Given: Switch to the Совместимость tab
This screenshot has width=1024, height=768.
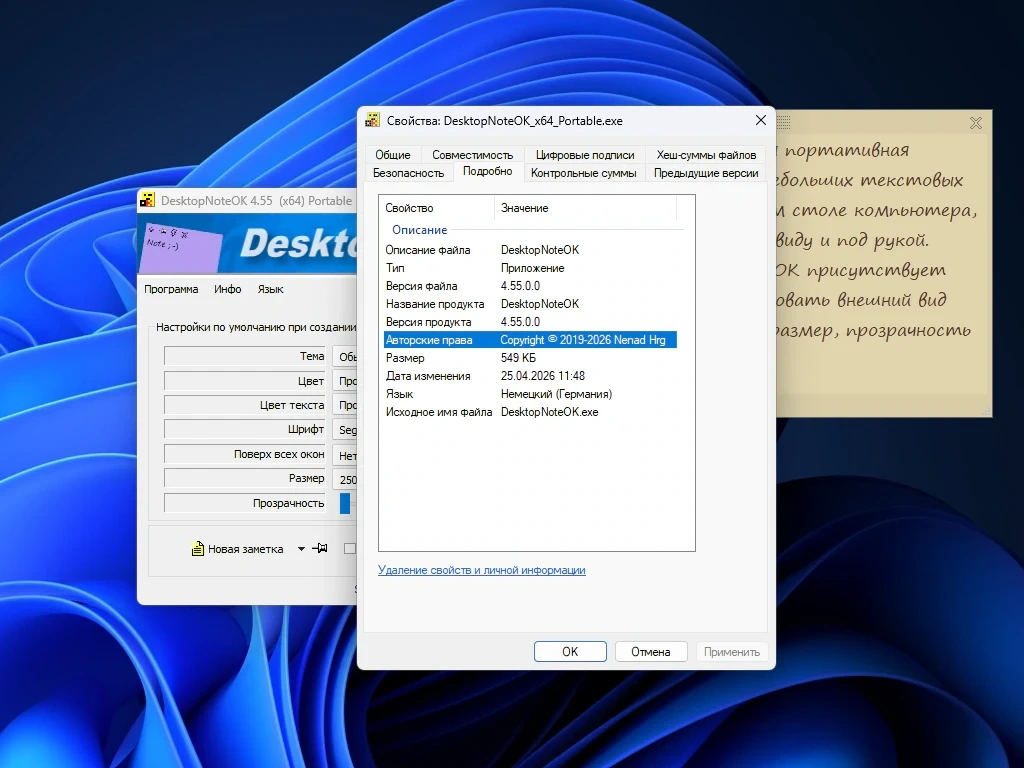Looking at the screenshot, I should pos(472,155).
